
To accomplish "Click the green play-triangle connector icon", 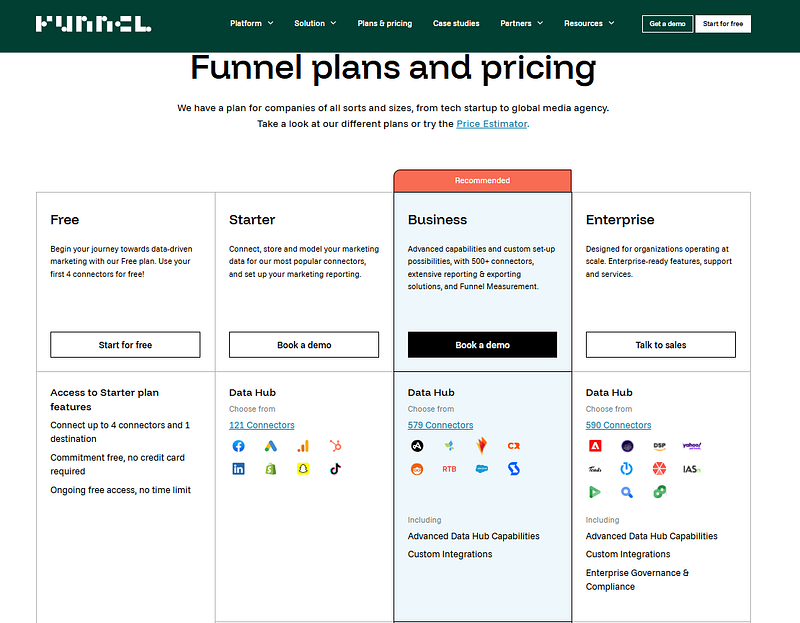I will coord(595,492).
